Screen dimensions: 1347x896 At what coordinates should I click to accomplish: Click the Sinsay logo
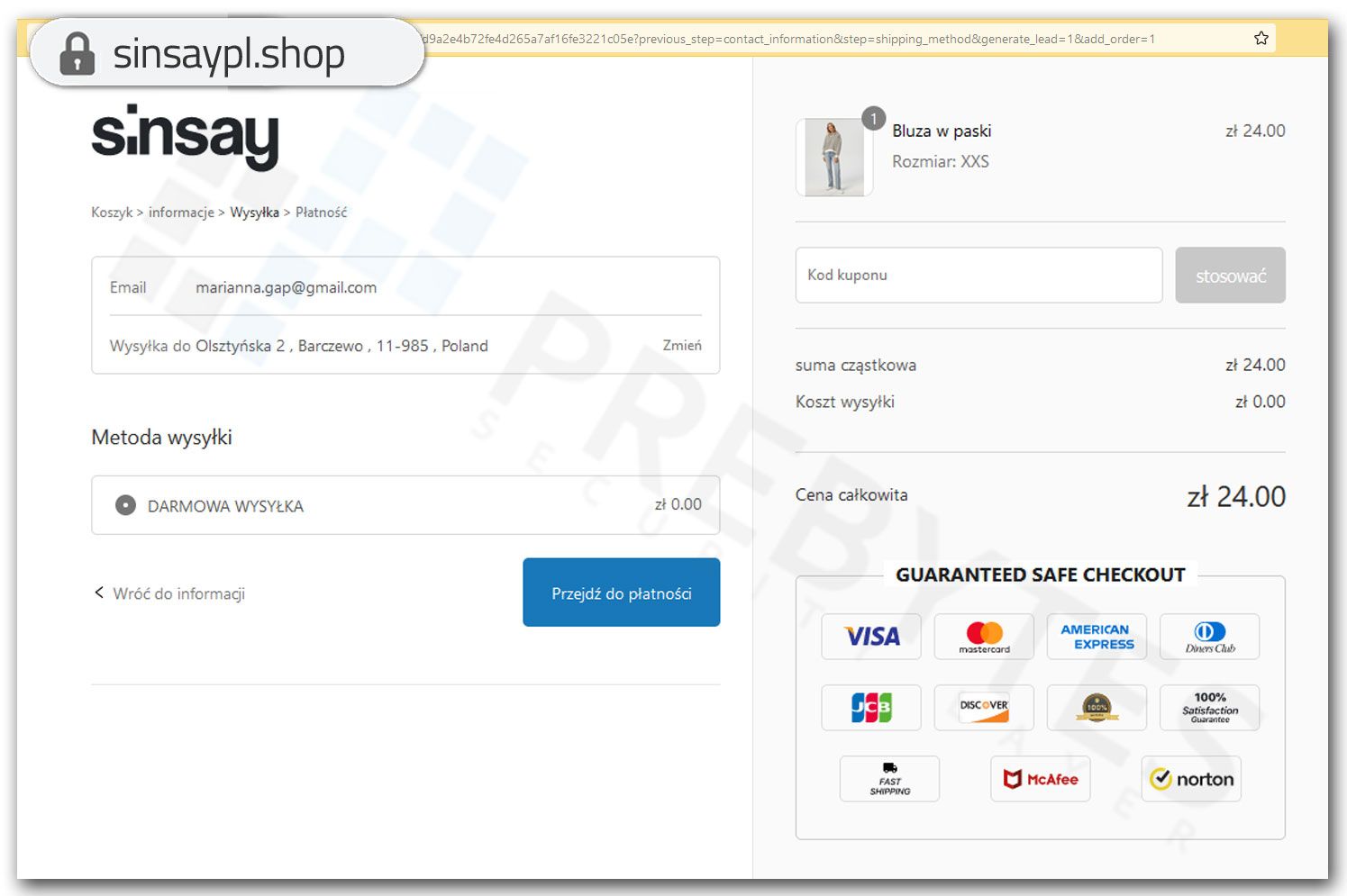click(186, 137)
